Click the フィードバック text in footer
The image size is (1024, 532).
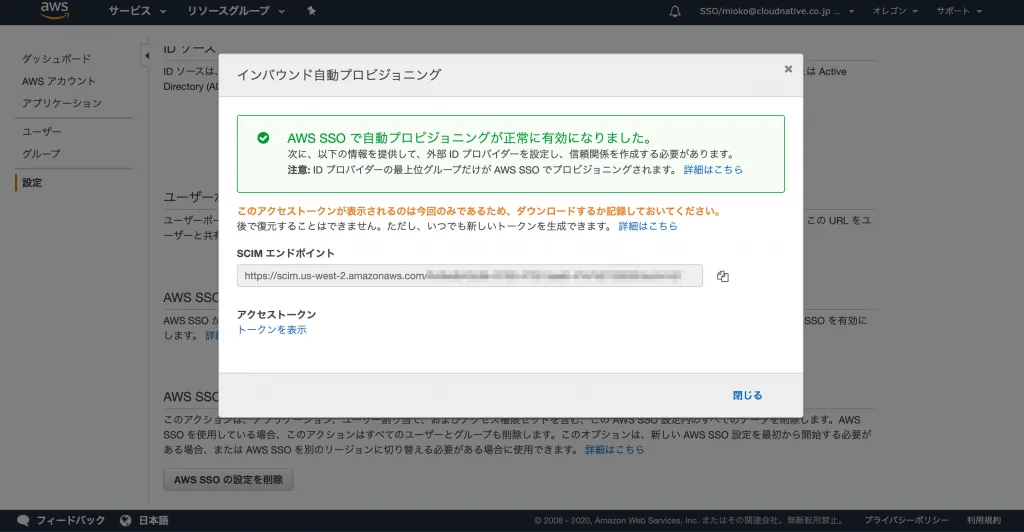click(x=71, y=520)
